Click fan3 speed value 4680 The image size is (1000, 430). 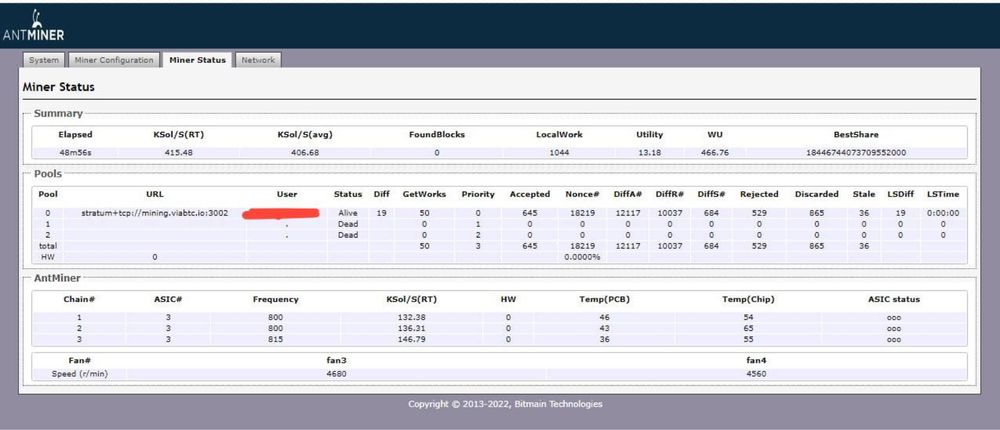pyautogui.click(x=336, y=374)
